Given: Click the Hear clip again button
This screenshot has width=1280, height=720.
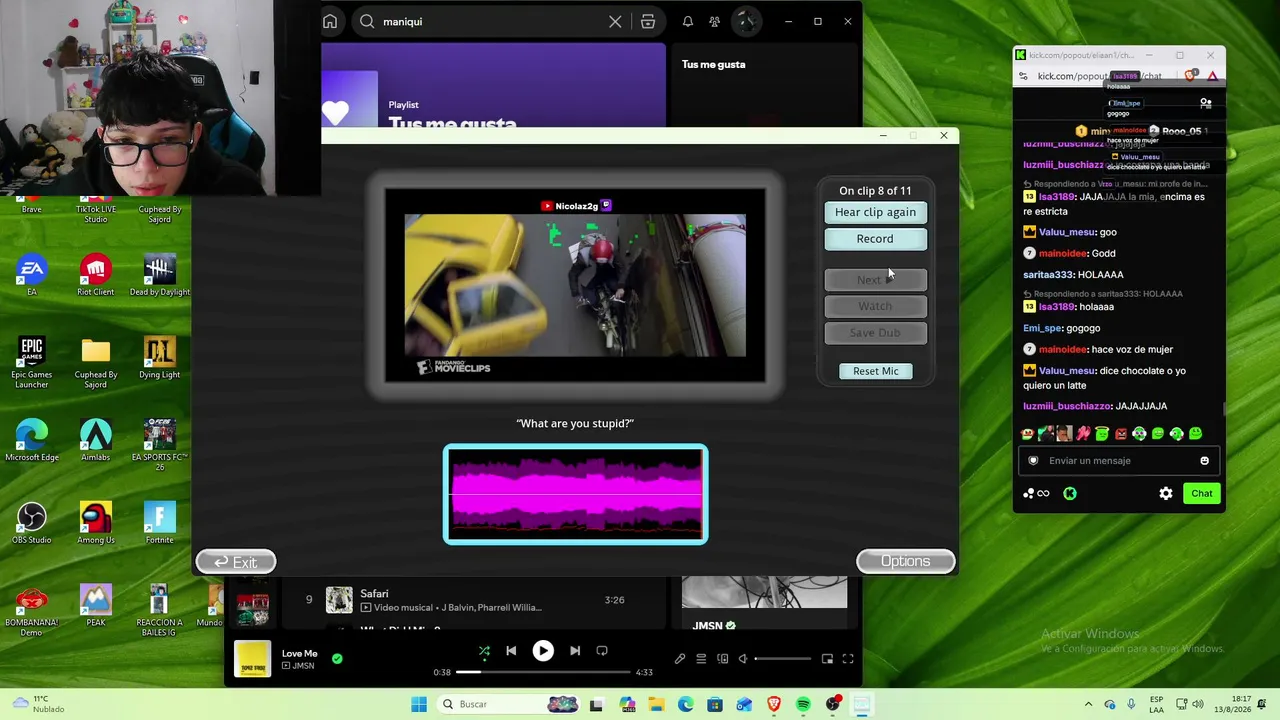Looking at the screenshot, I should click(x=875, y=212).
